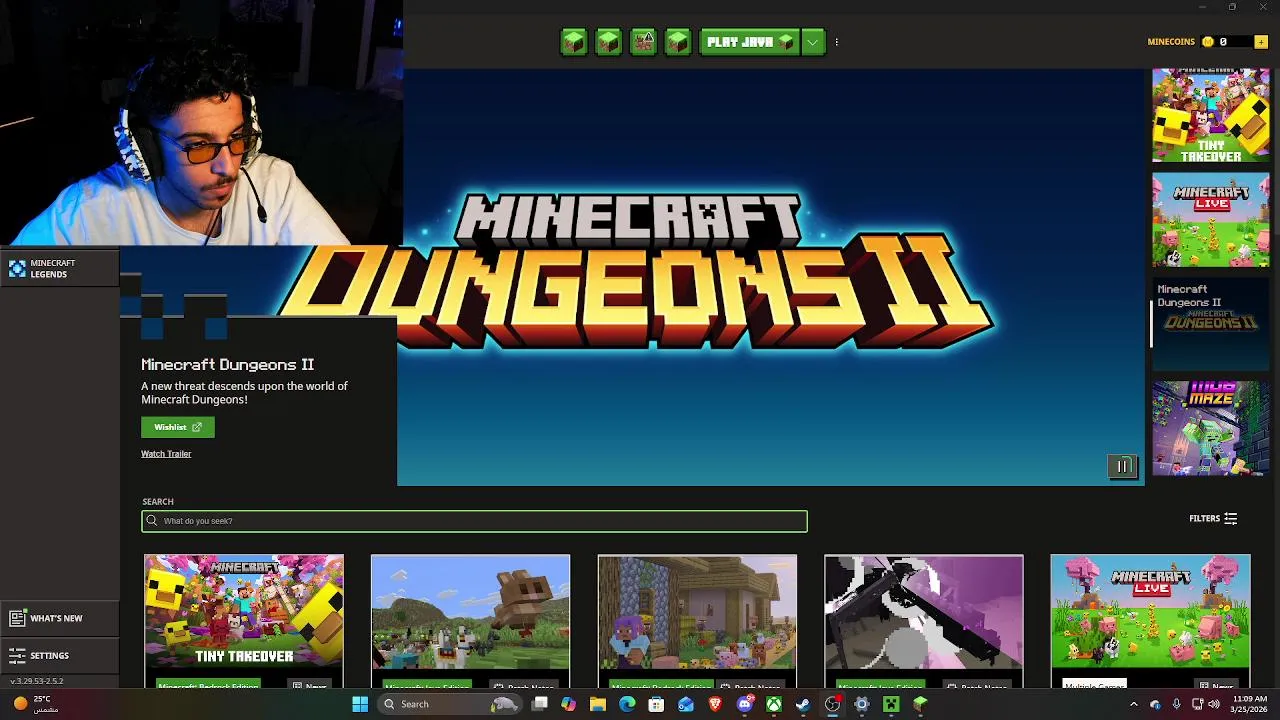The image size is (1280, 720).
Task: Pause the hero carousel slideshow
Action: point(1123,466)
